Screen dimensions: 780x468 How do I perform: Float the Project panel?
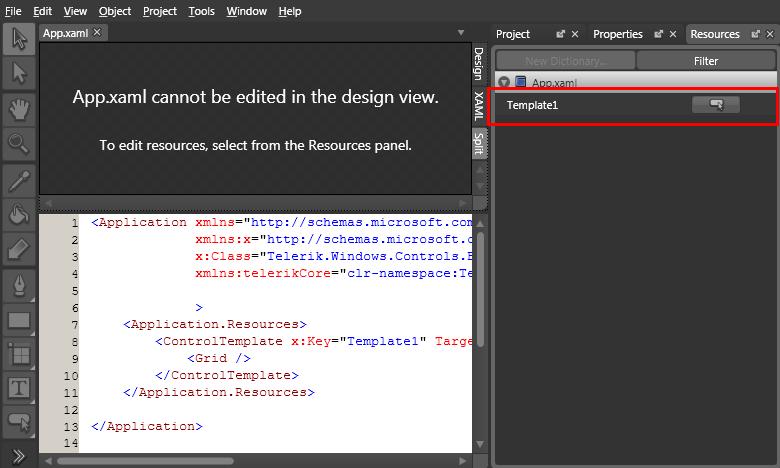point(561,34)
